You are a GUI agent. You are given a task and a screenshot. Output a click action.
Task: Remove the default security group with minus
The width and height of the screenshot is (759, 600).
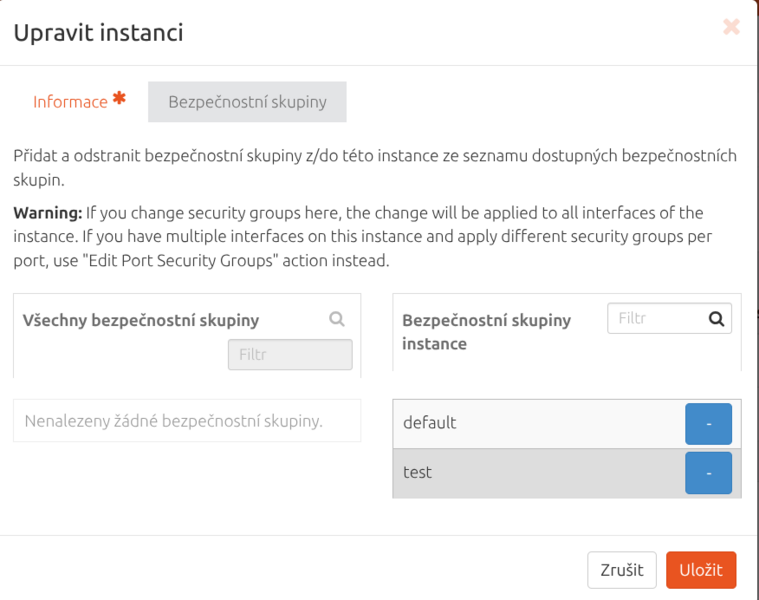[708, 424]
